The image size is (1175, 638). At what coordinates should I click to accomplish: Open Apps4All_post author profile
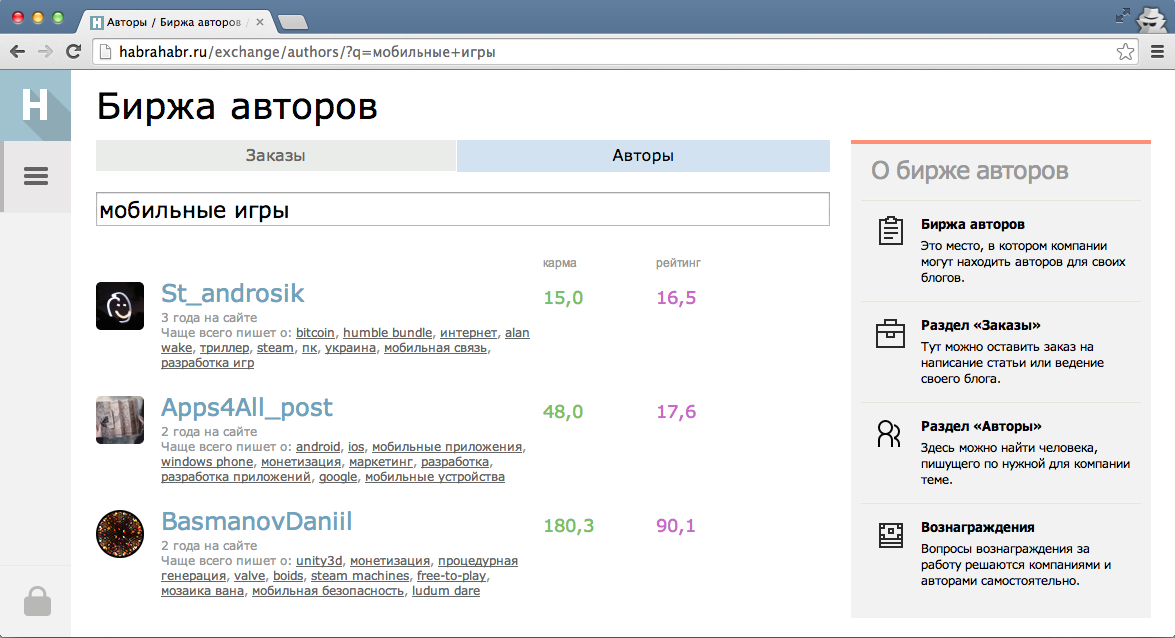pos(247,407)
